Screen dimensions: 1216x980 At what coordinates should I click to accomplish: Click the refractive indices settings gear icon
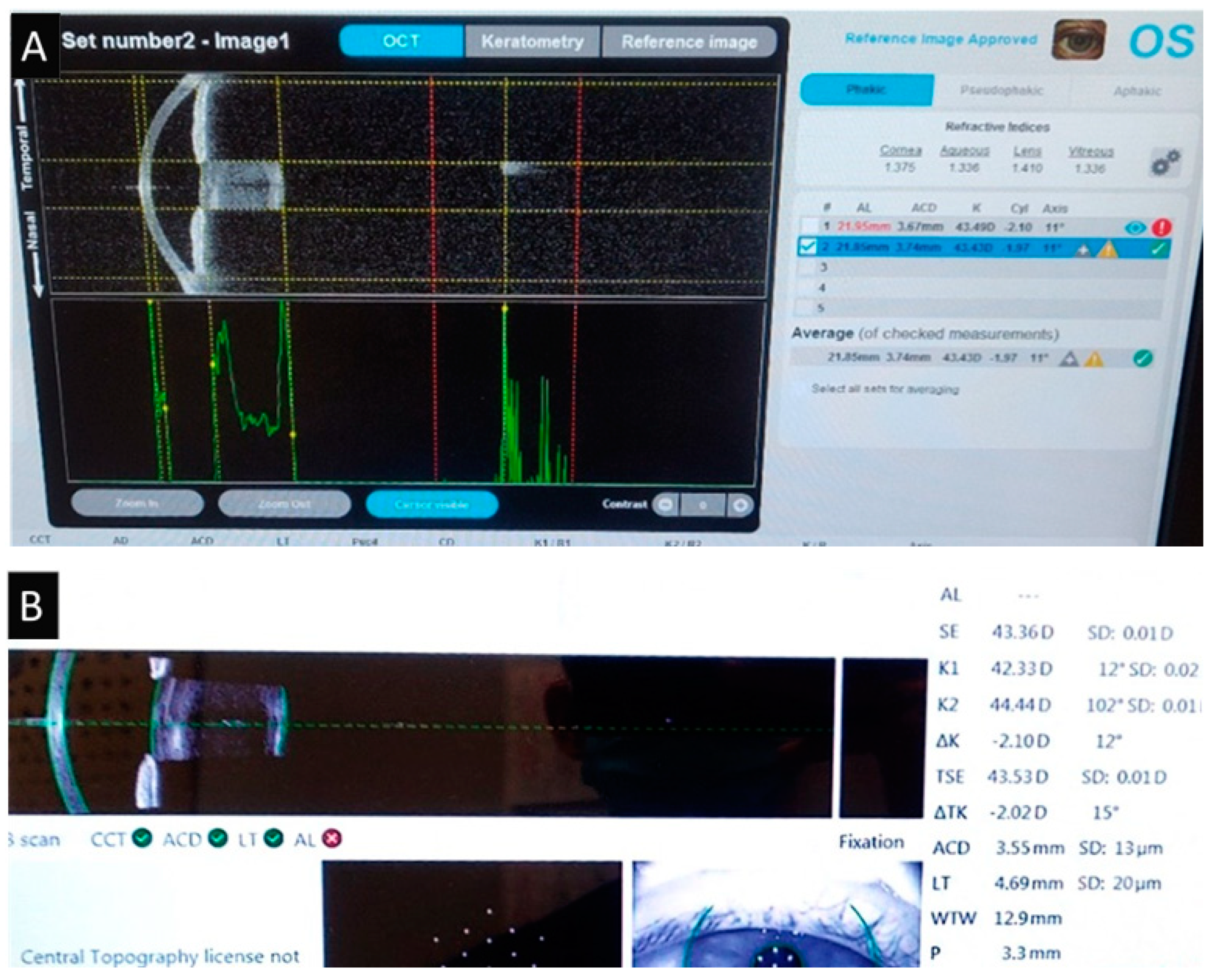(x=1165, y=162)
